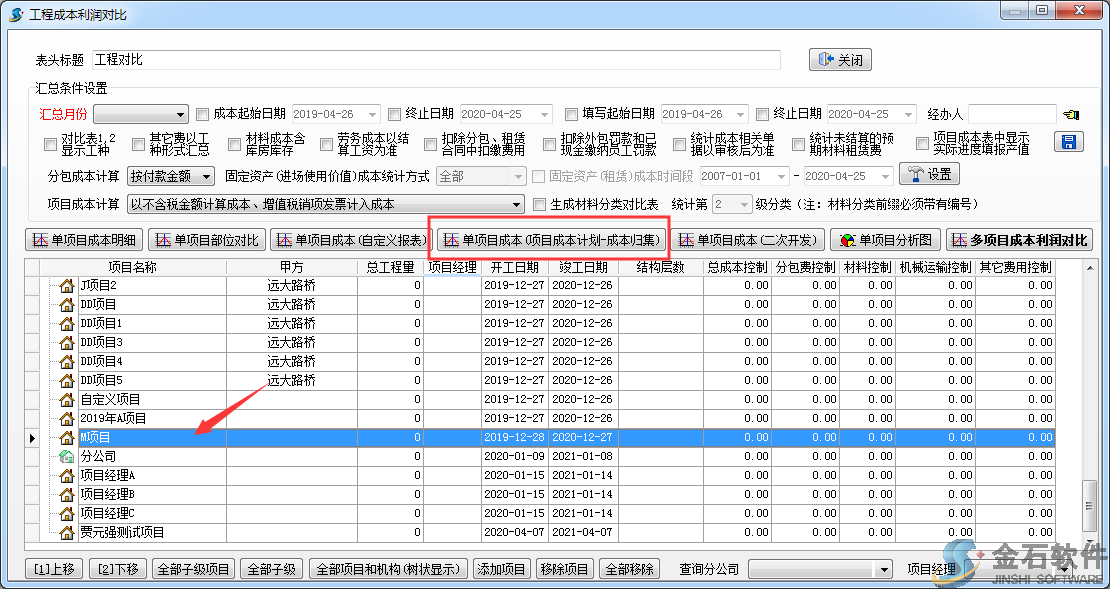Screen dimensions: 1110x589
Task: Click the house icon of J项目2 row
Action: point(67,286)
